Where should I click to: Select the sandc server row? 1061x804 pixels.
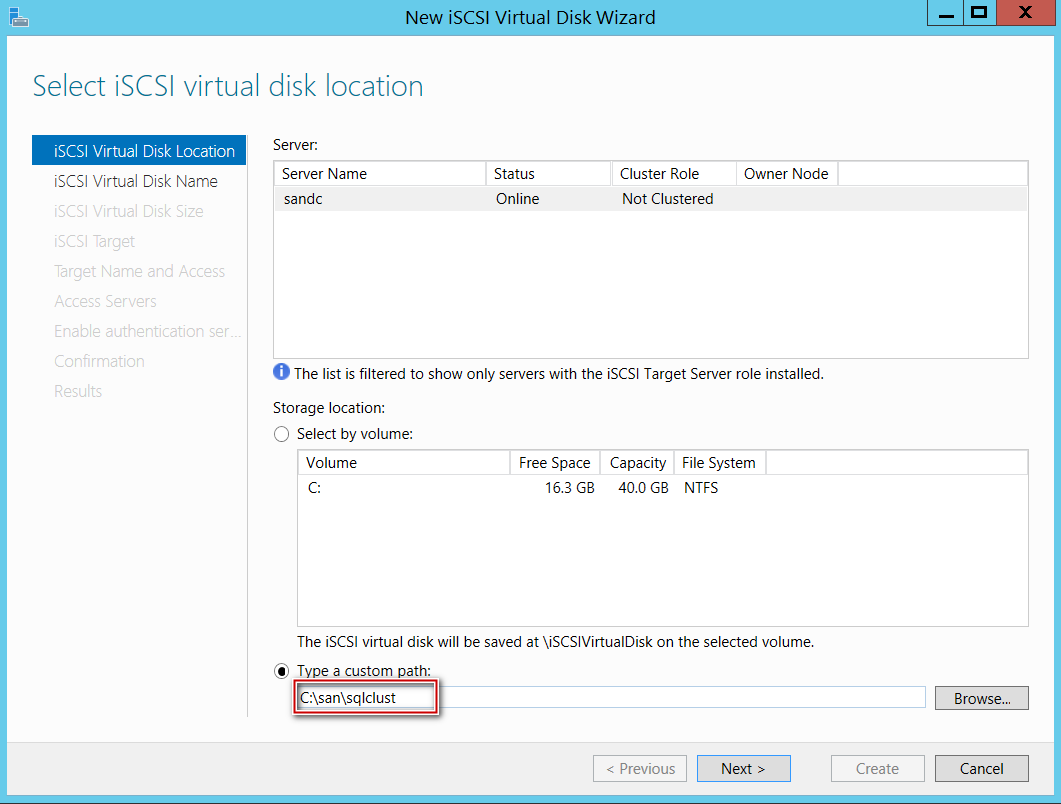point(650,199)
